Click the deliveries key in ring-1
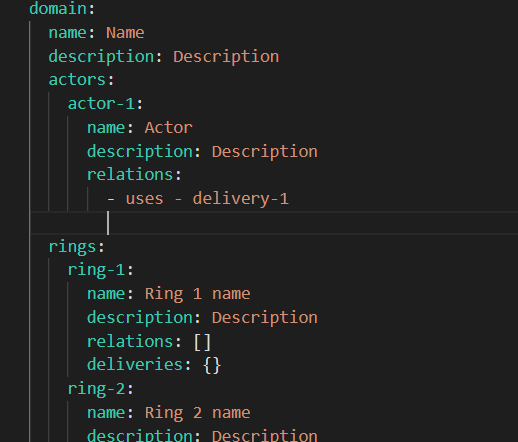518x442 pixels. pos(135,365)
